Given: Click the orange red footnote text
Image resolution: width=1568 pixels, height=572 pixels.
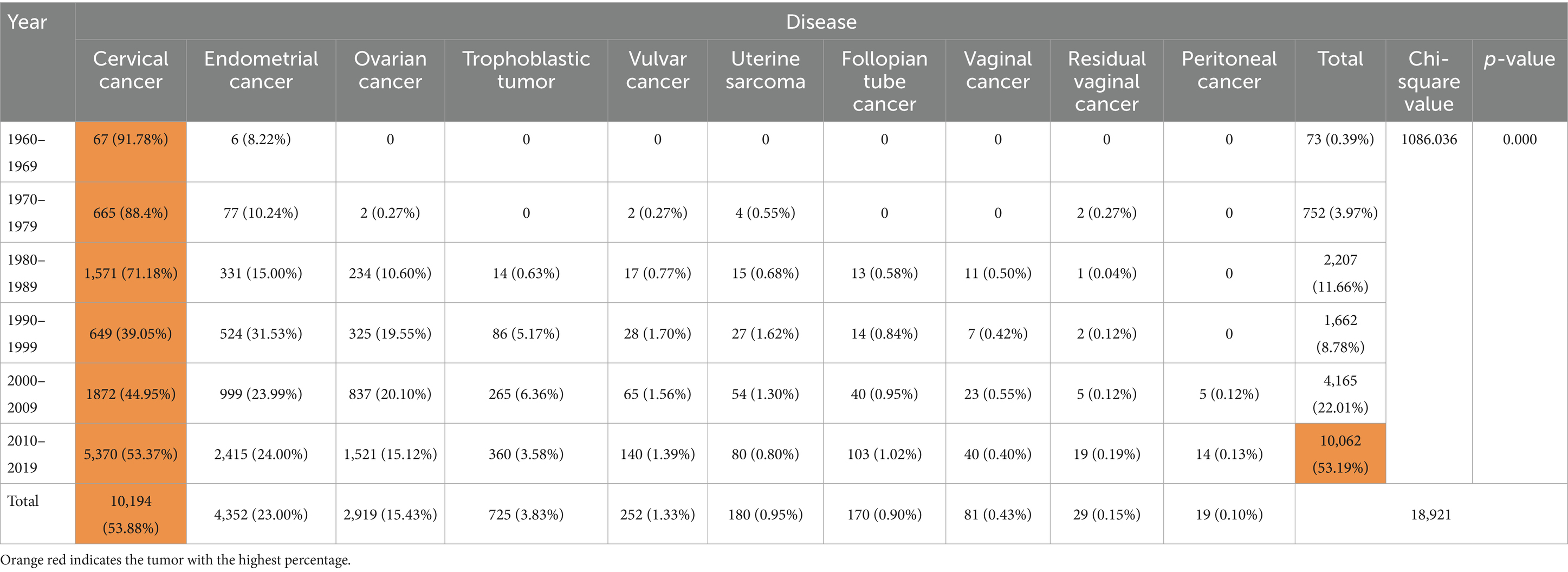Looking at the screenshot, I should click(176, 560).
